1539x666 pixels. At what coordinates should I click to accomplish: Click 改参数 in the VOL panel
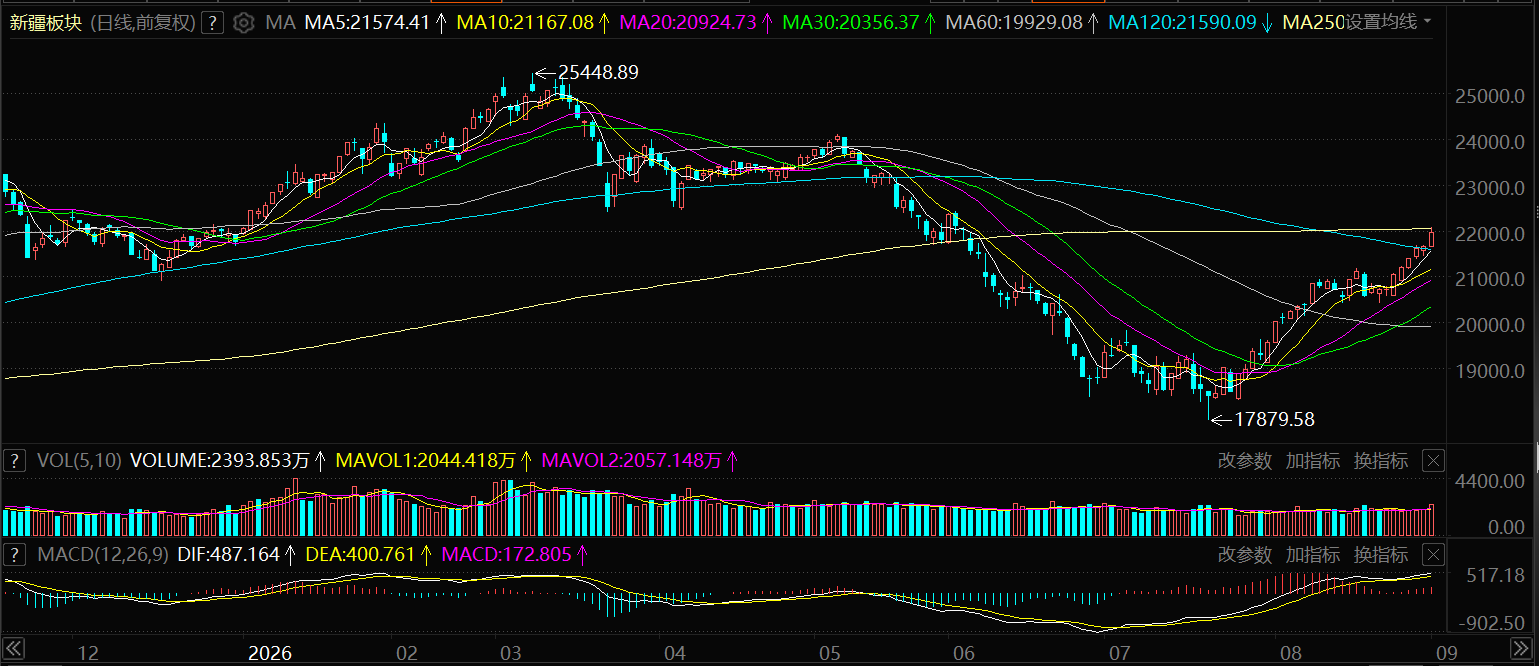pos(1245,461)
